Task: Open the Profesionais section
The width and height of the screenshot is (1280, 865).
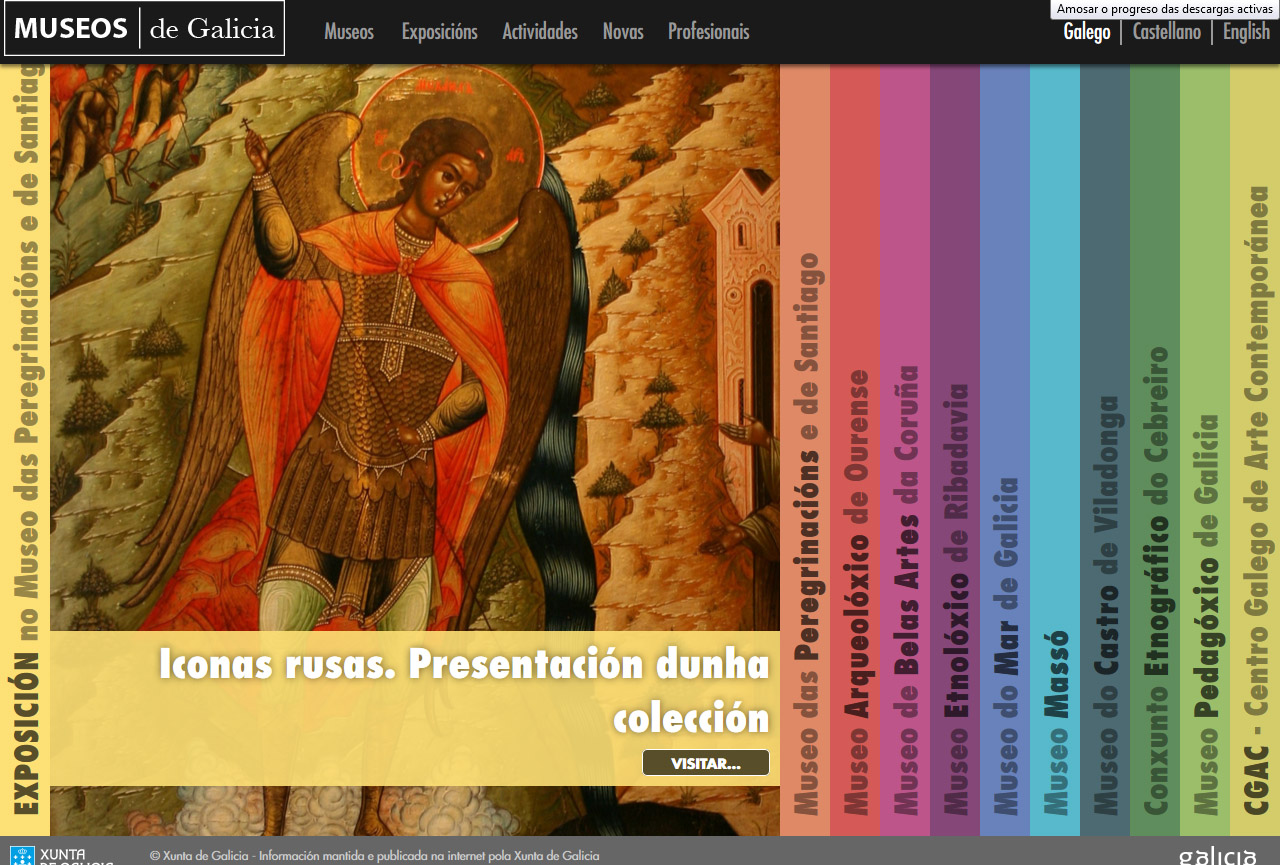Action: (709, 32)
